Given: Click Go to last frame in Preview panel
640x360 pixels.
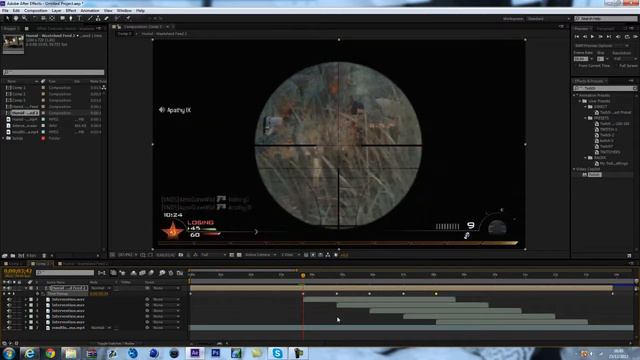Looking at the screenshot, I should pos(609,37).
